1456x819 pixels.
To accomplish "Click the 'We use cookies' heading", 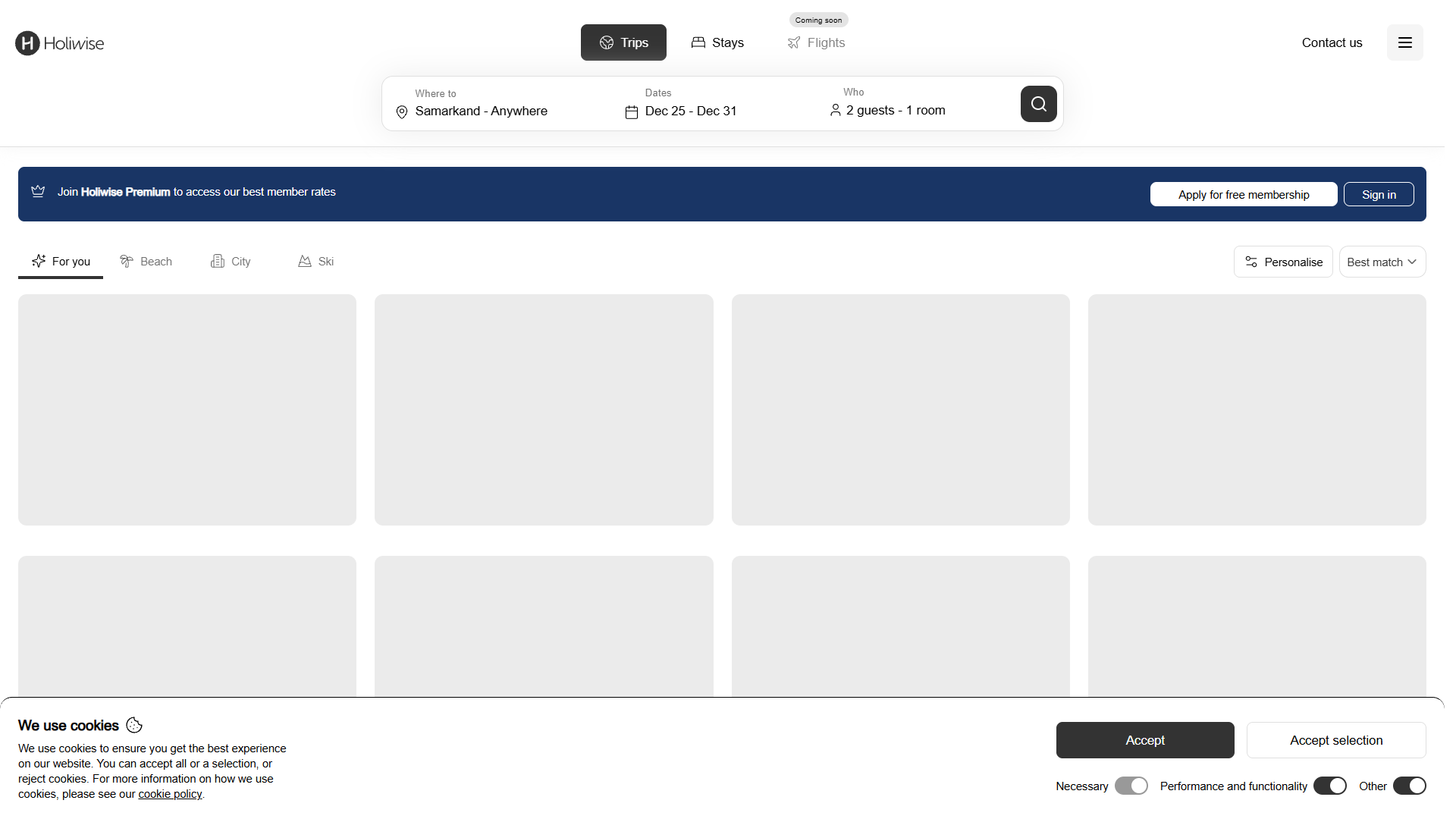I will [68, 726].
